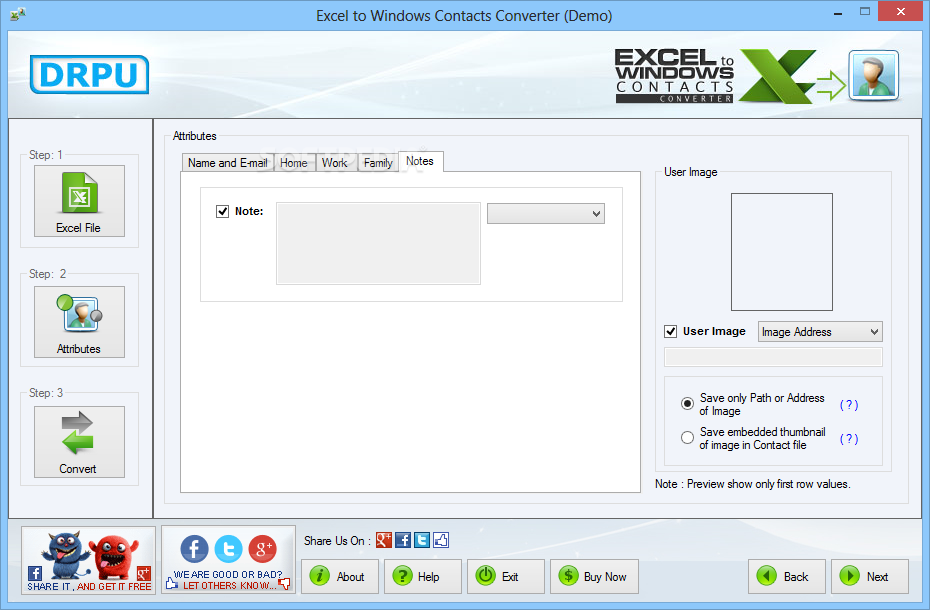Click the large Facebook circle icon
This screenshot has height=610, width=930.
click(194, 549)
